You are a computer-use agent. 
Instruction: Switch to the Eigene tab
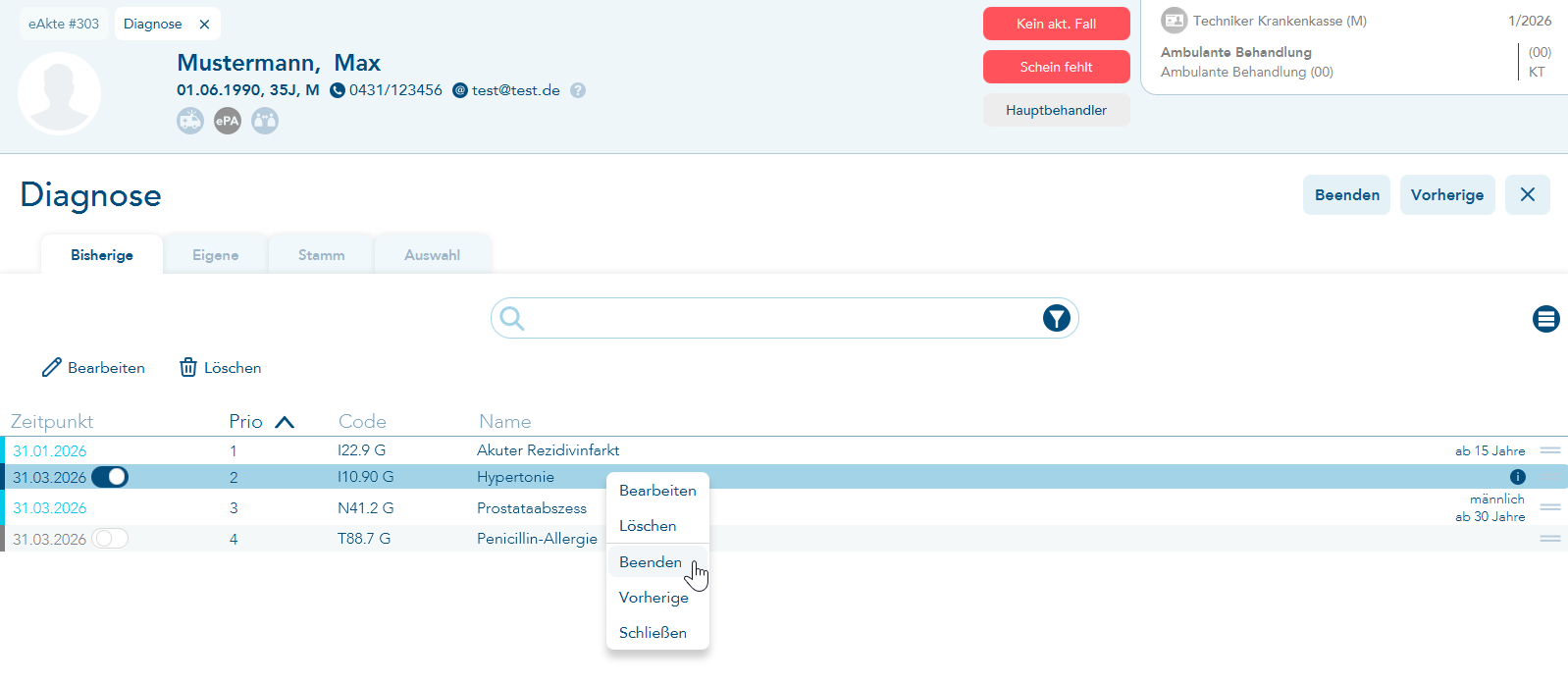215,255
